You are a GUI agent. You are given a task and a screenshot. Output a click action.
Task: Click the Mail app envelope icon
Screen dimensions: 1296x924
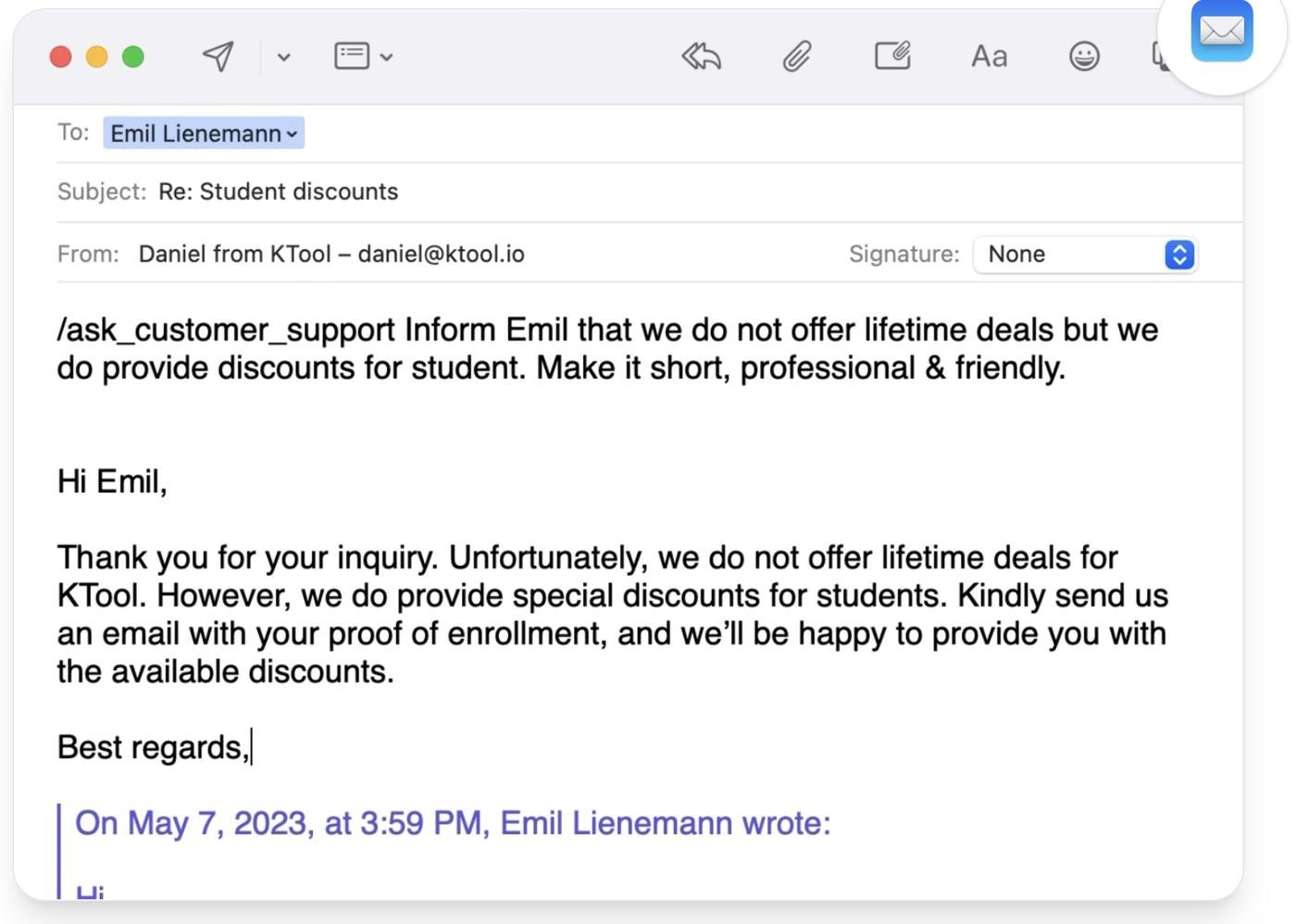tap(1222, 31)
